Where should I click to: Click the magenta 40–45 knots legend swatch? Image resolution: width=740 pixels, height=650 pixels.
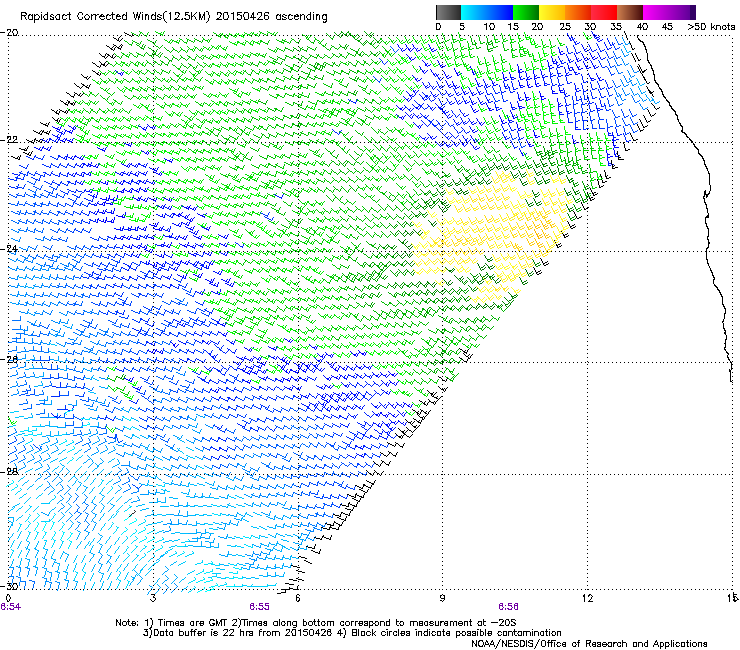(x=656, y=12)
